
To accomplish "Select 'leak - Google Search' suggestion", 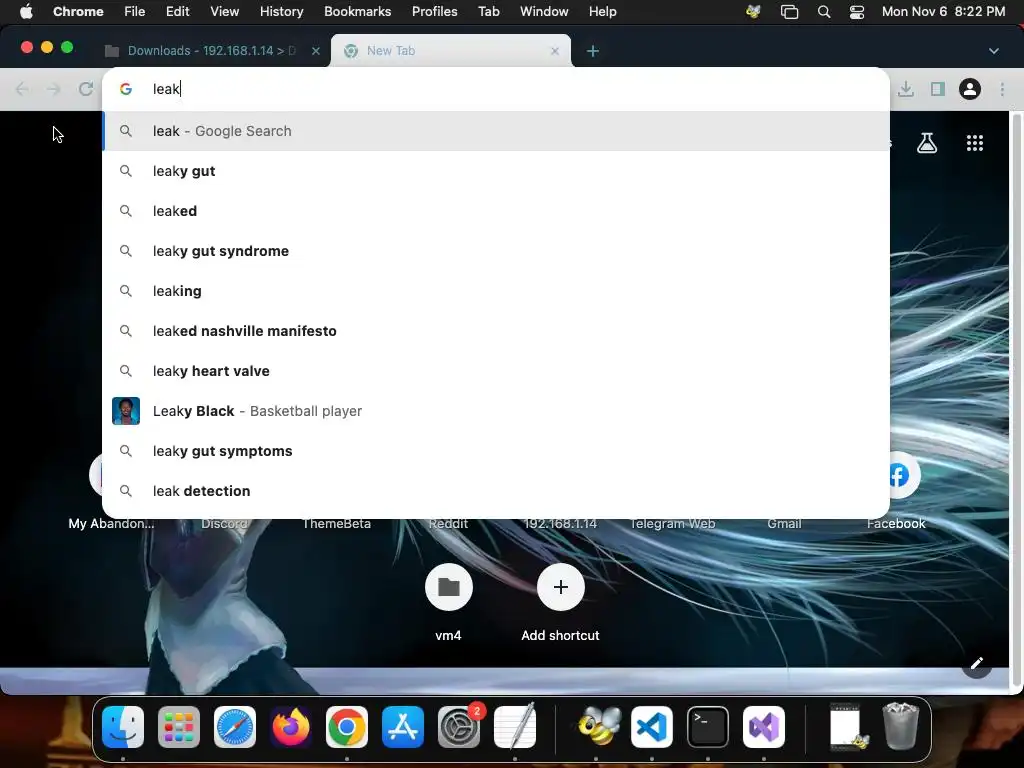I will pyautogui.click(x=496, y=131).
